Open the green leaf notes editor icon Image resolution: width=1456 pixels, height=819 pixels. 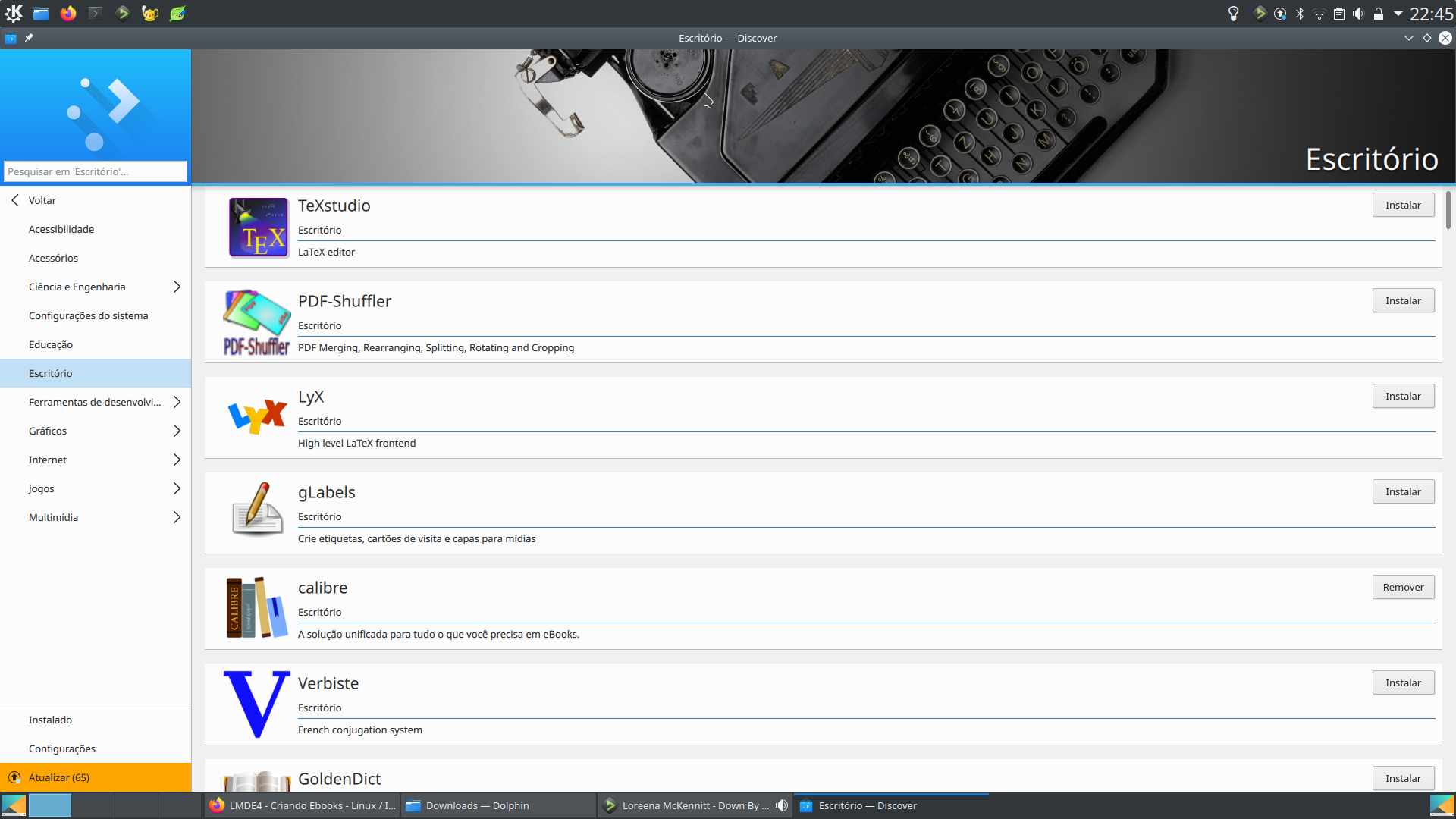[177, 13]
